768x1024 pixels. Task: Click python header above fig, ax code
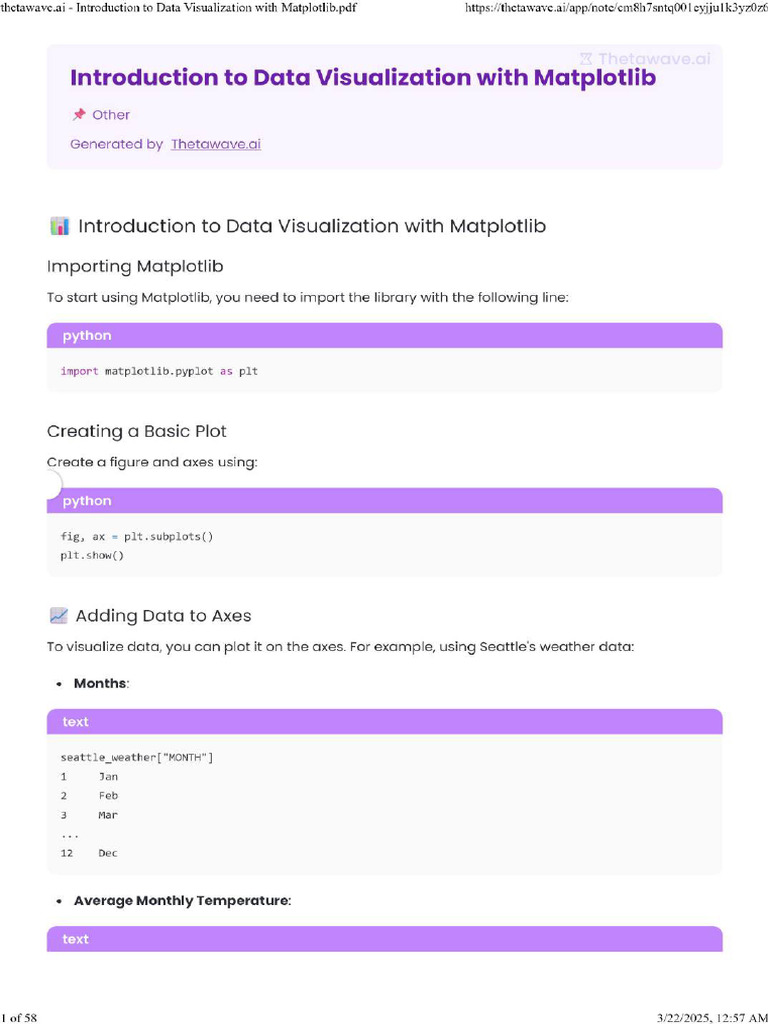[384, 501]
